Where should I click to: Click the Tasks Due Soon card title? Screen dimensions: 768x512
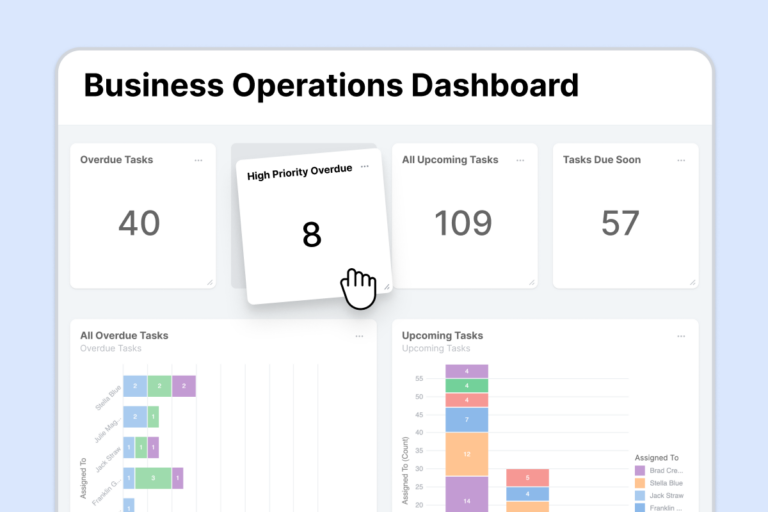[x=602, y=160]
